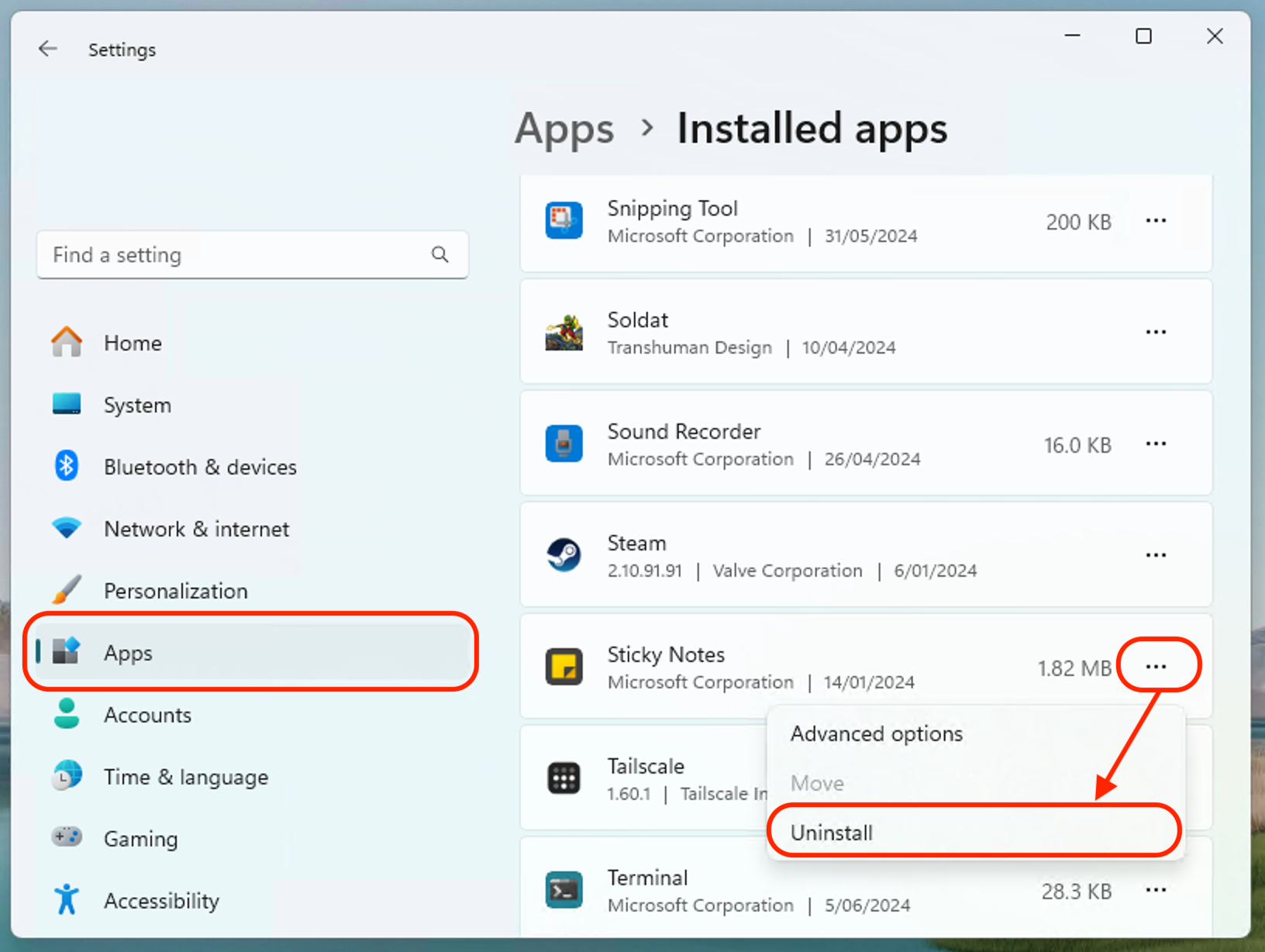Image resolution: width=1265 pixels, height=952 pixels.
Task: Click the Bluetooth sidebar icon
Action: tap(67, 466)
